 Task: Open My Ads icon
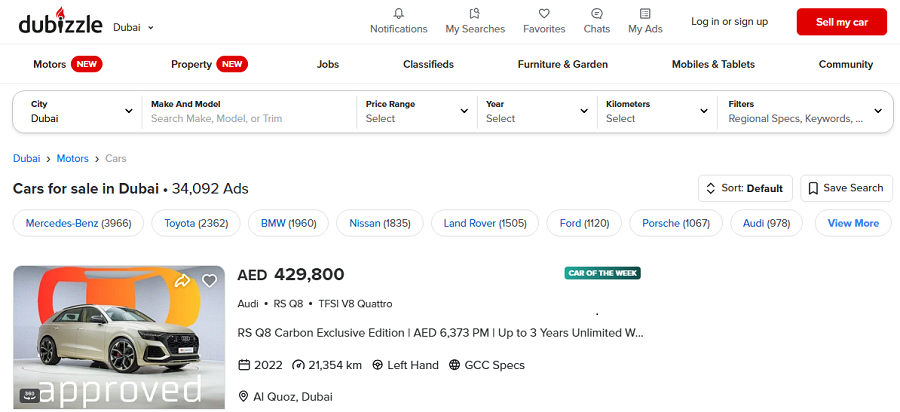[645, 14]
